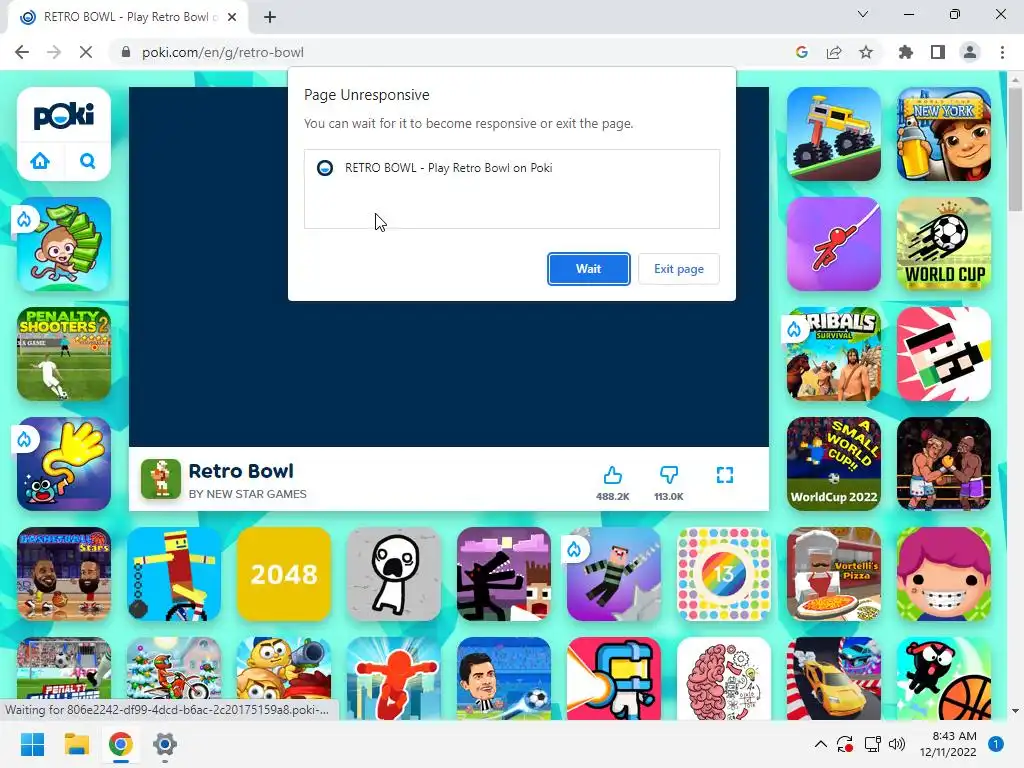Image resolution: width=1024 pixels, height=768 pixels.
Task: Click Chrome icon in taskbar
Action: (x=121, y=744)
